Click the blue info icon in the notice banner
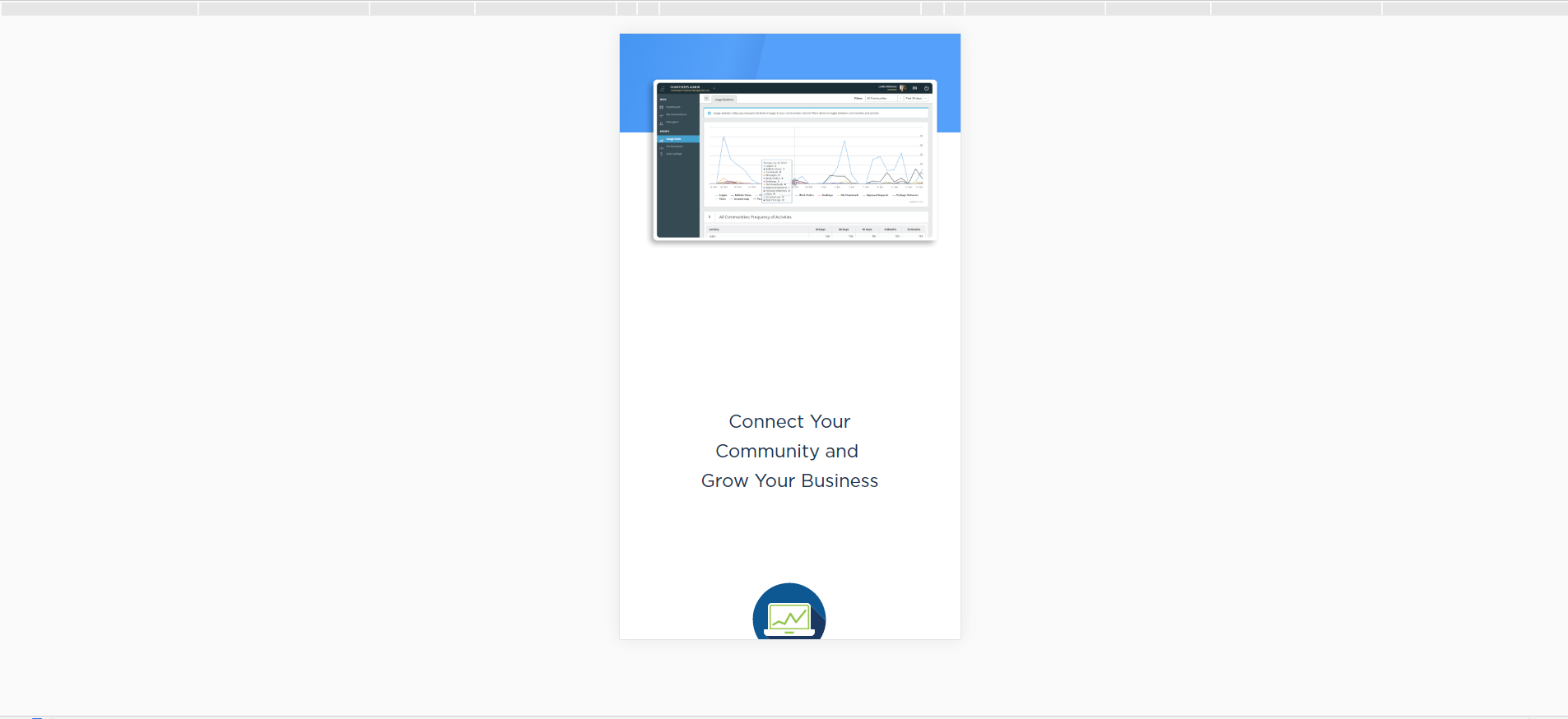This screenshot has width=1568, height=719. coord(709,114)
